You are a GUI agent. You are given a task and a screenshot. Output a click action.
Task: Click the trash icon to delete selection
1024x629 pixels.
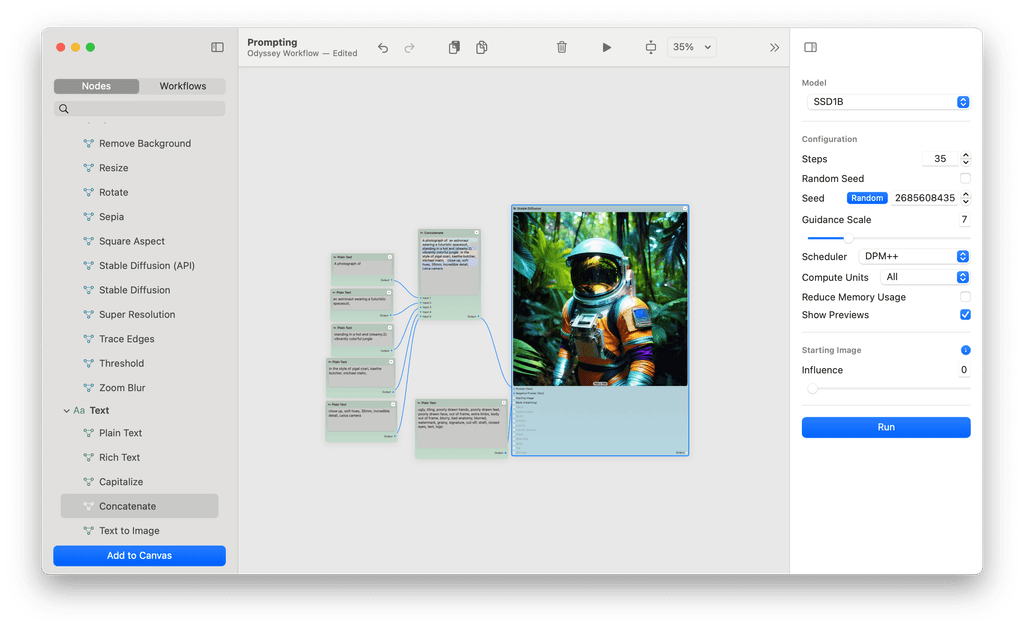point(561,47)
